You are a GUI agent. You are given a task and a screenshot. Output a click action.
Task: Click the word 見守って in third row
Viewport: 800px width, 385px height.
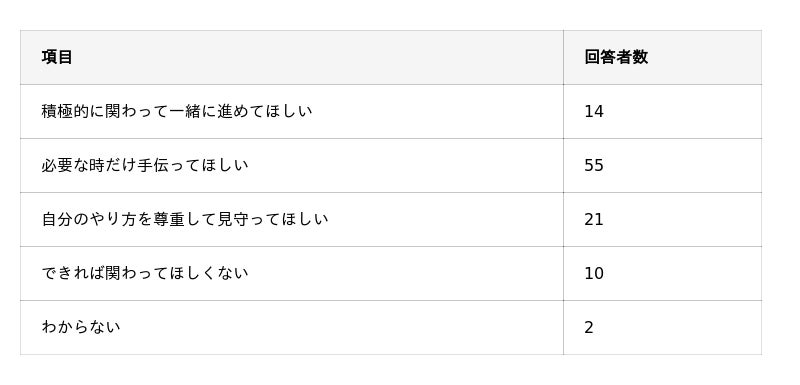(x=249, y=219)
